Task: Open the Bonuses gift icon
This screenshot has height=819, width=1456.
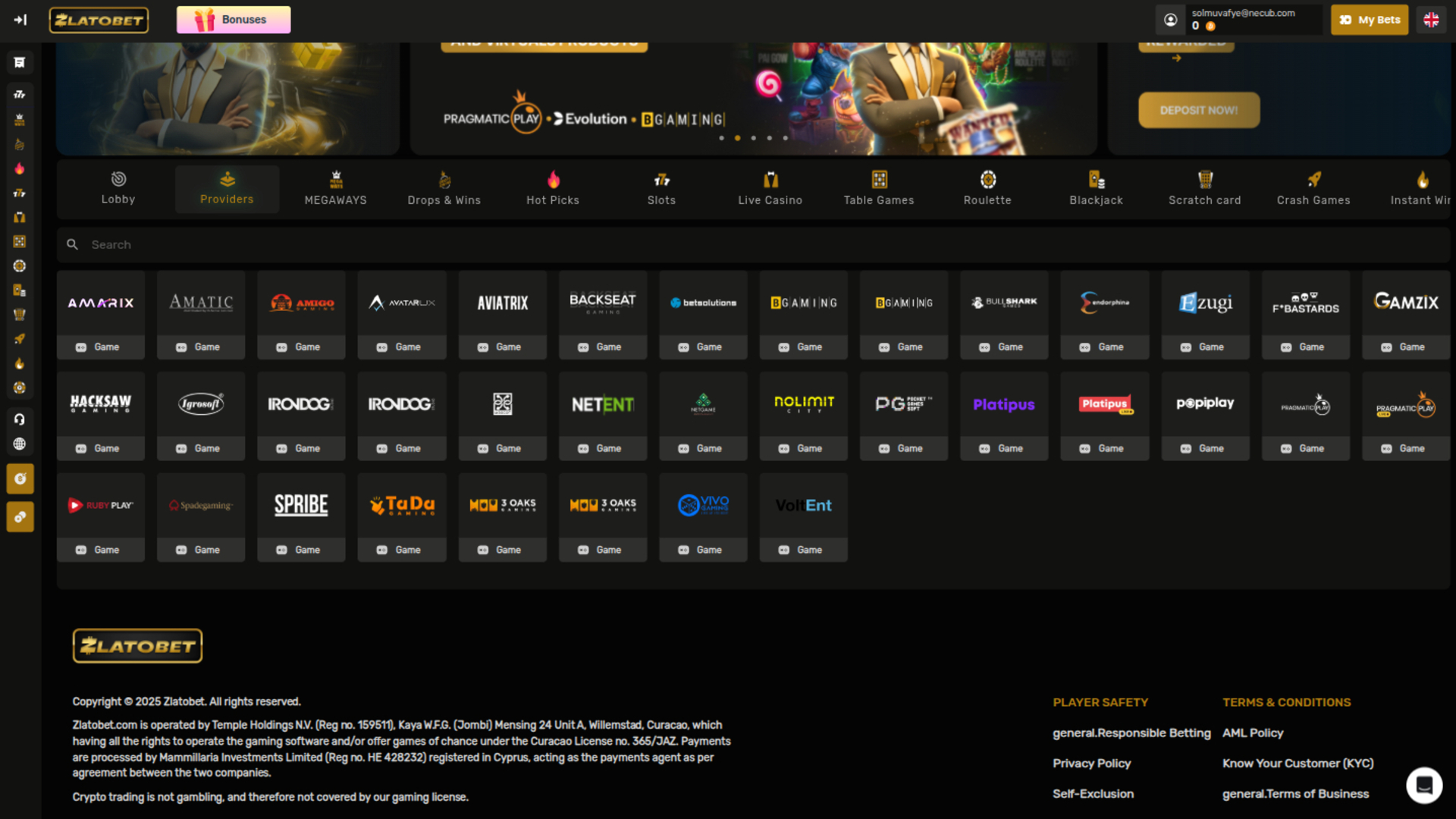Action: click(199, 19)
